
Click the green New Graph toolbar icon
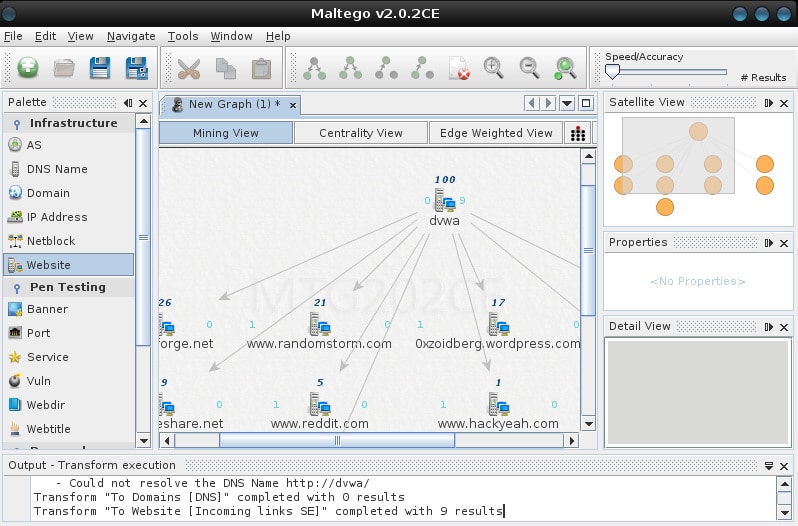[27, 68]
